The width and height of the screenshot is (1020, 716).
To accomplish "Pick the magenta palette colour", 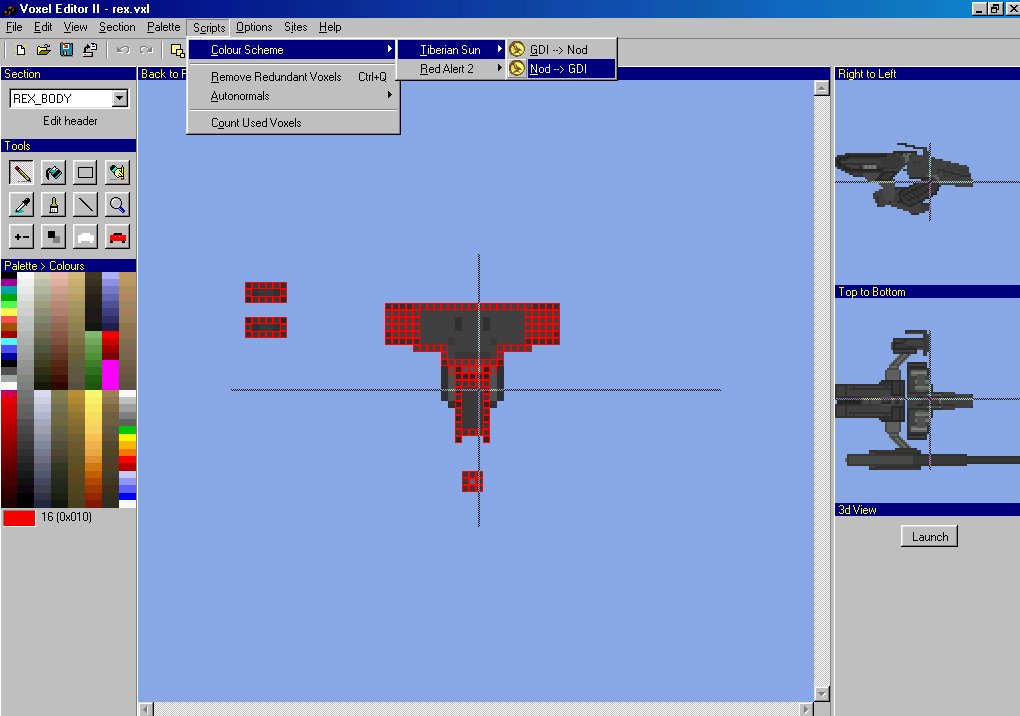I will pyautogui.click(x=110, y=375).
